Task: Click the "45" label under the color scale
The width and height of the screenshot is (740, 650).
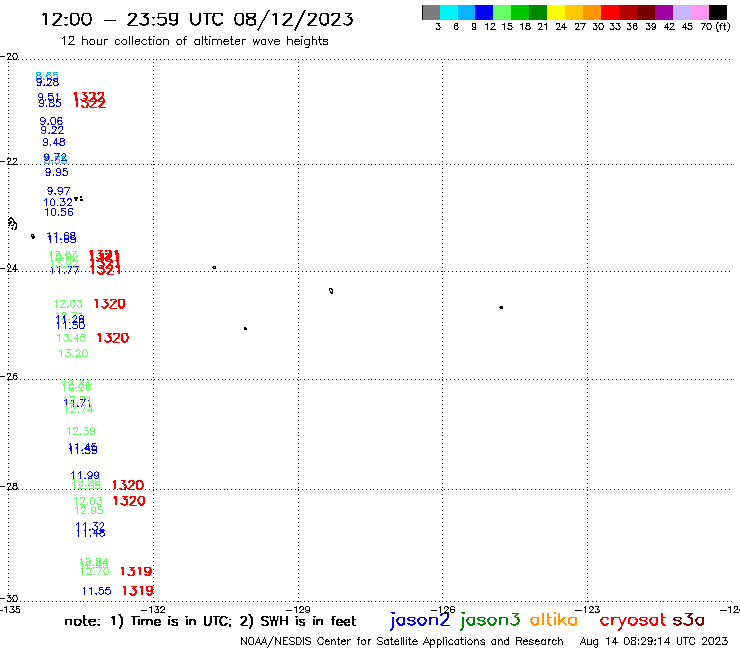Action: 687,27
